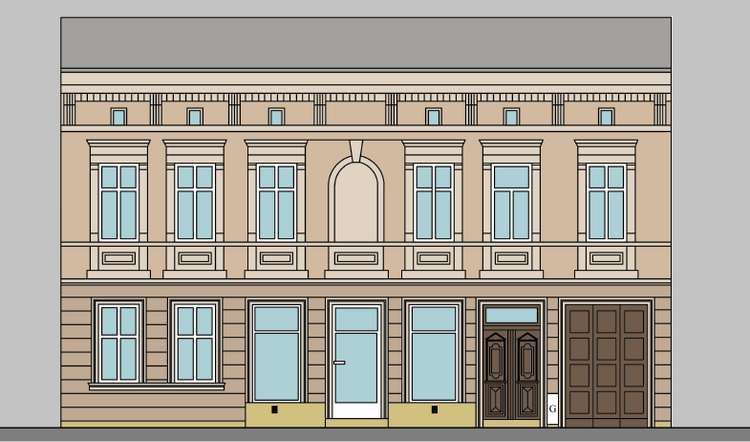Select the keystone above the arched niche
Screen dimensions: 750x442
click(356, 151)
